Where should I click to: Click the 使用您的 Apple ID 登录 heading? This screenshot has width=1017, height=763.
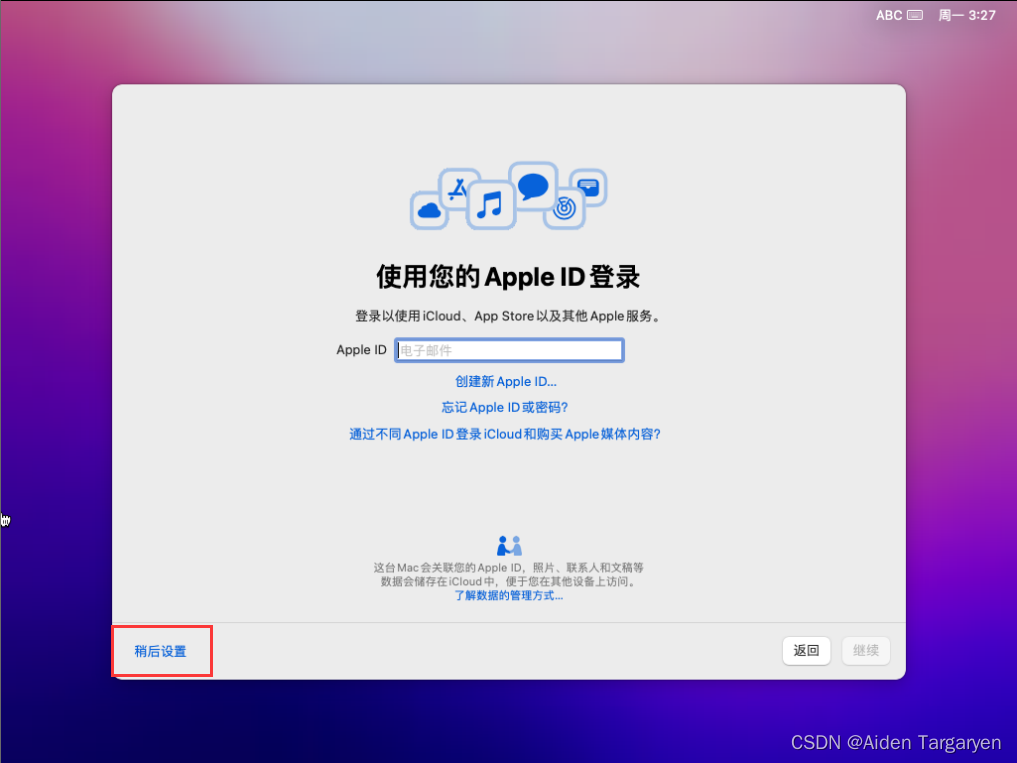[x=508, y=277]
